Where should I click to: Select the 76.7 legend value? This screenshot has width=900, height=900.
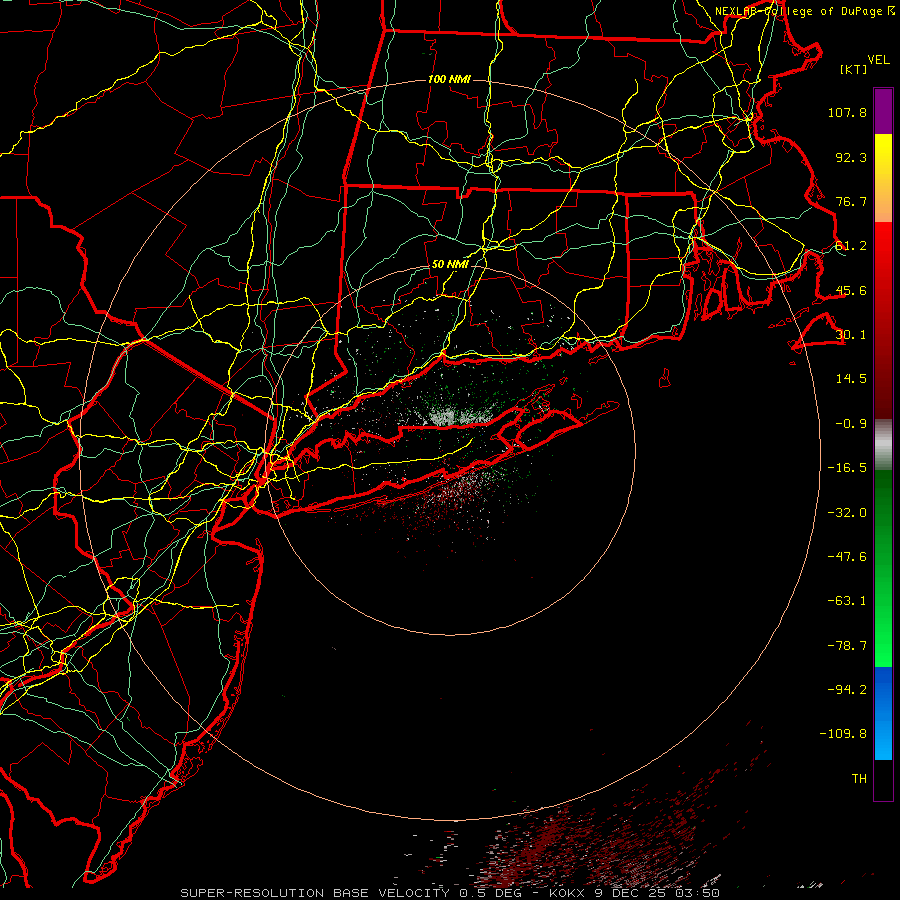(x=851, y=201)
